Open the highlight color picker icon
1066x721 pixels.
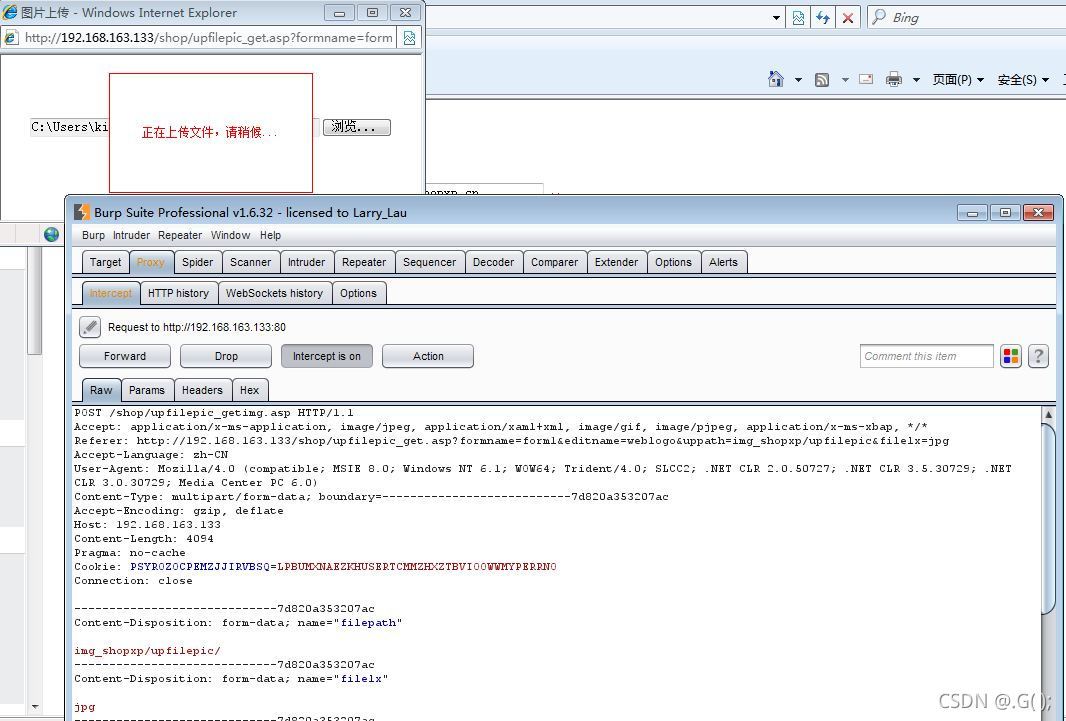[x=1011, y=356]
